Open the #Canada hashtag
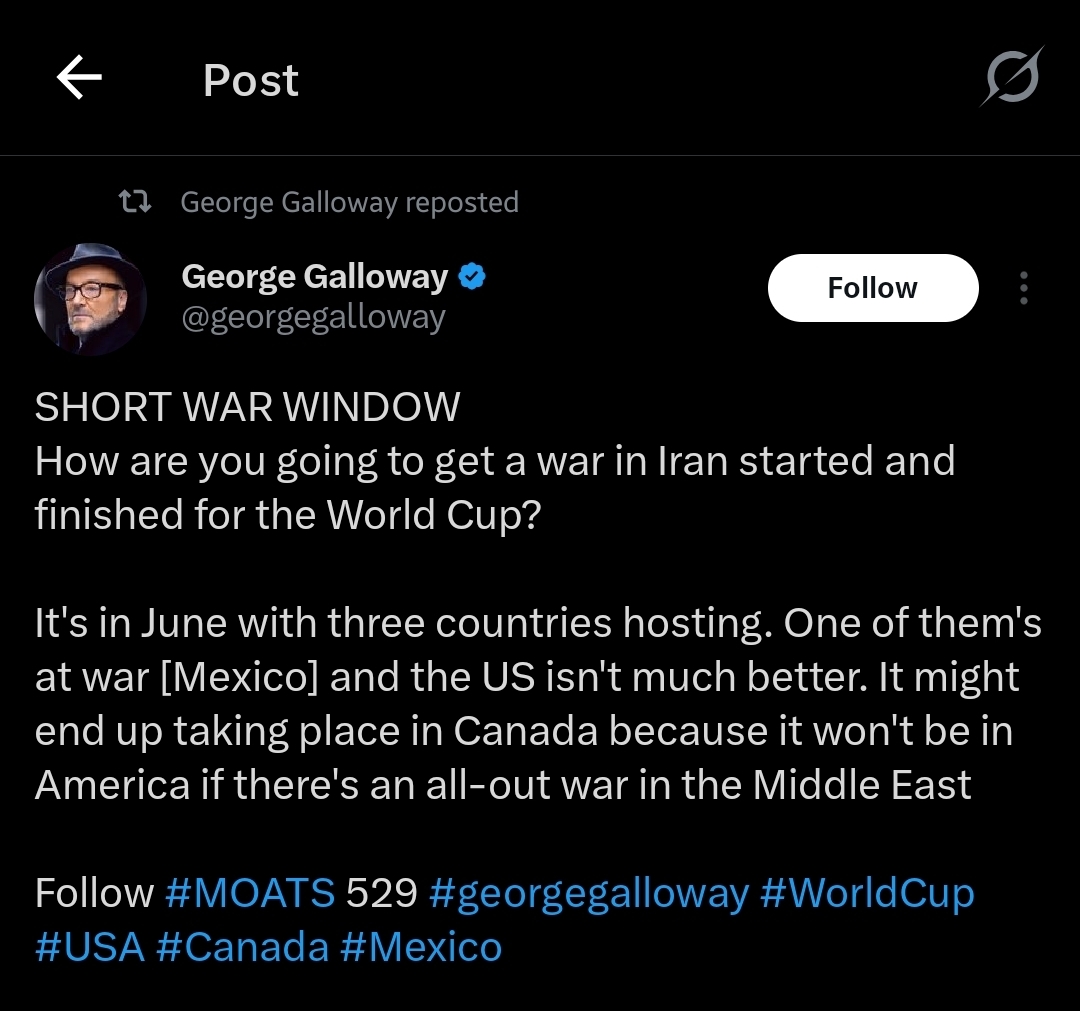The width and height of the screenshot is (1080, 1011). [x=242, y=946]
